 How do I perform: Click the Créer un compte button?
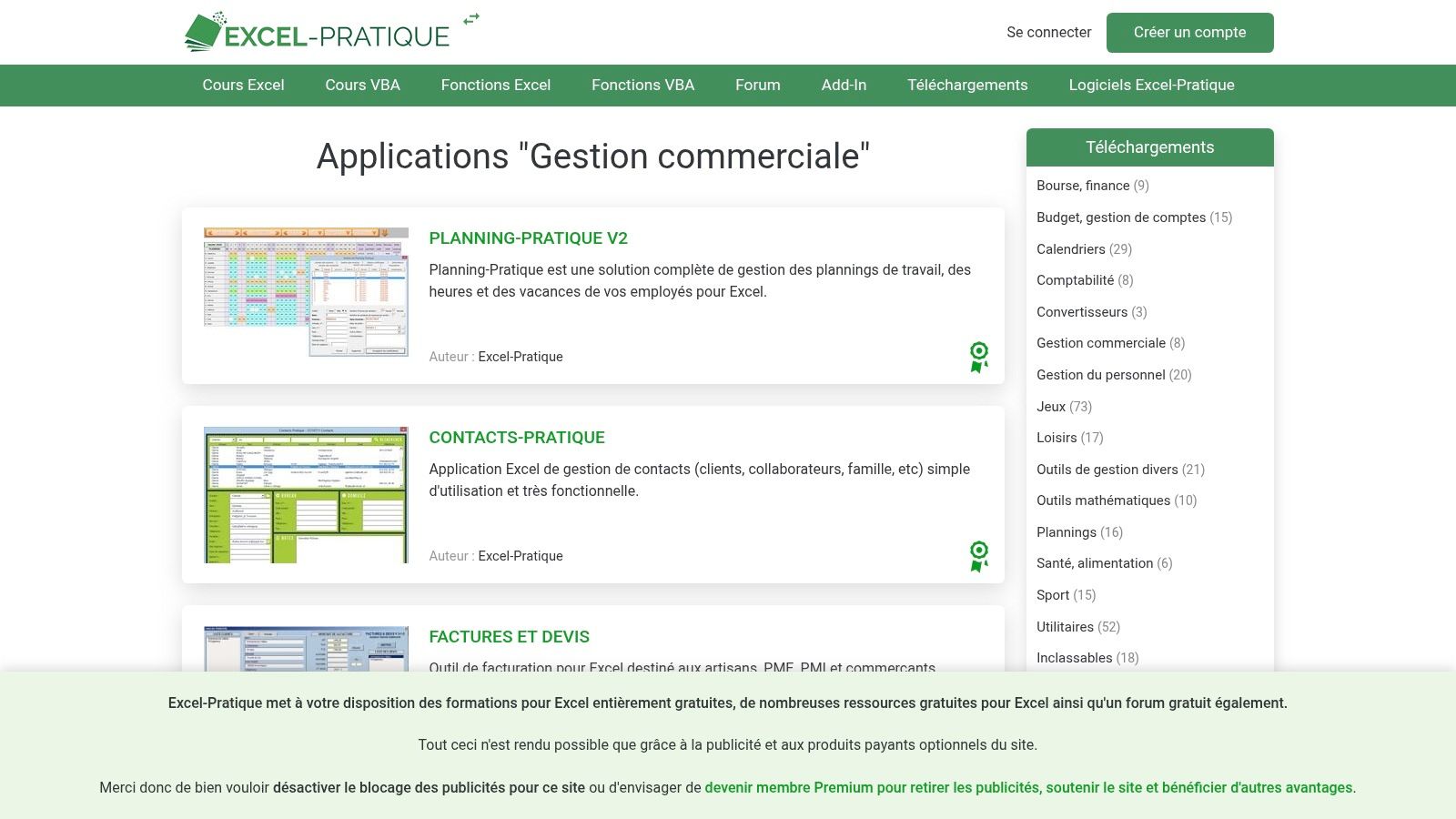[1189, 32]
